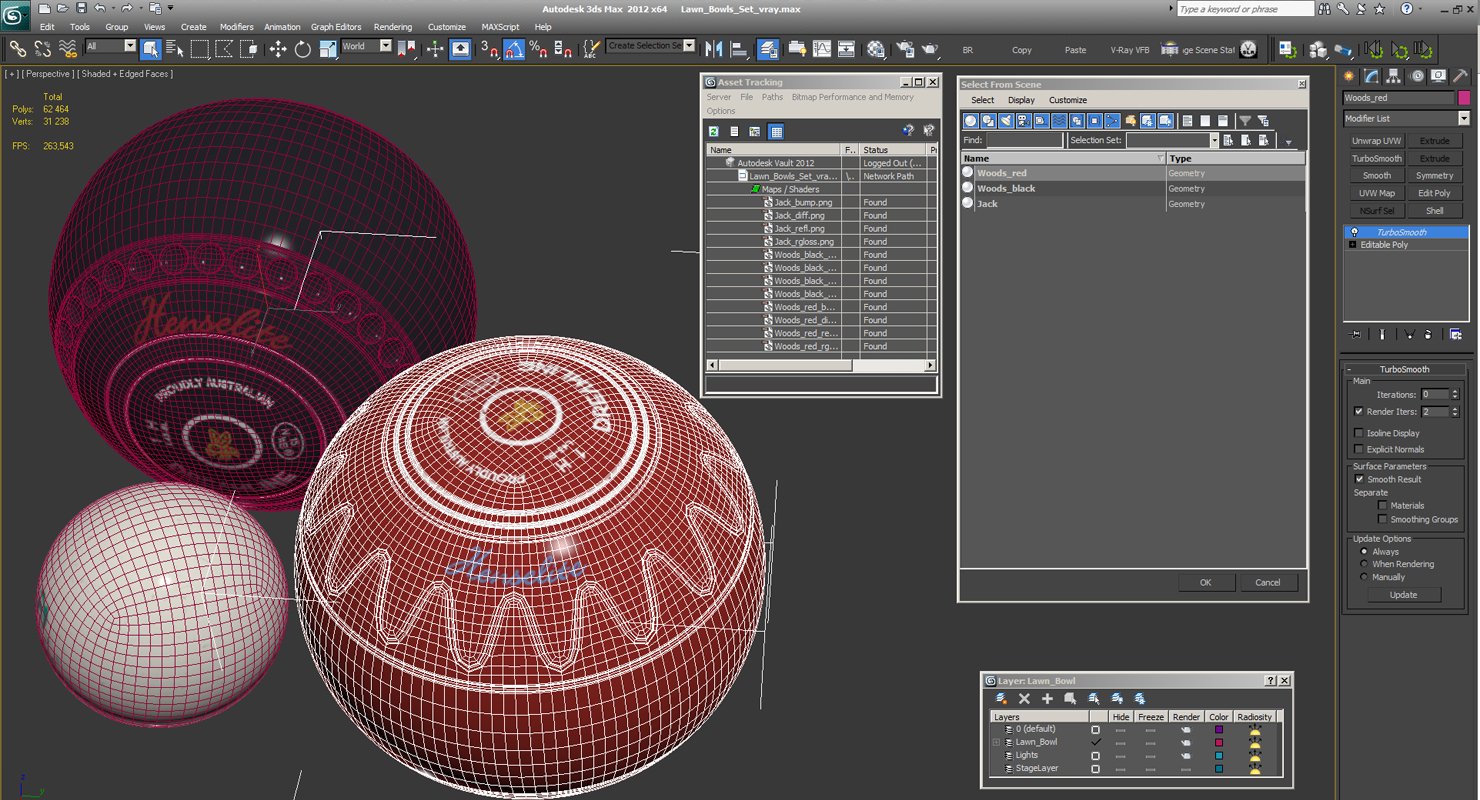Choose the Select and Move tool
The width and height of the screenshot is (1480, 800).
(x=278, y=48)
